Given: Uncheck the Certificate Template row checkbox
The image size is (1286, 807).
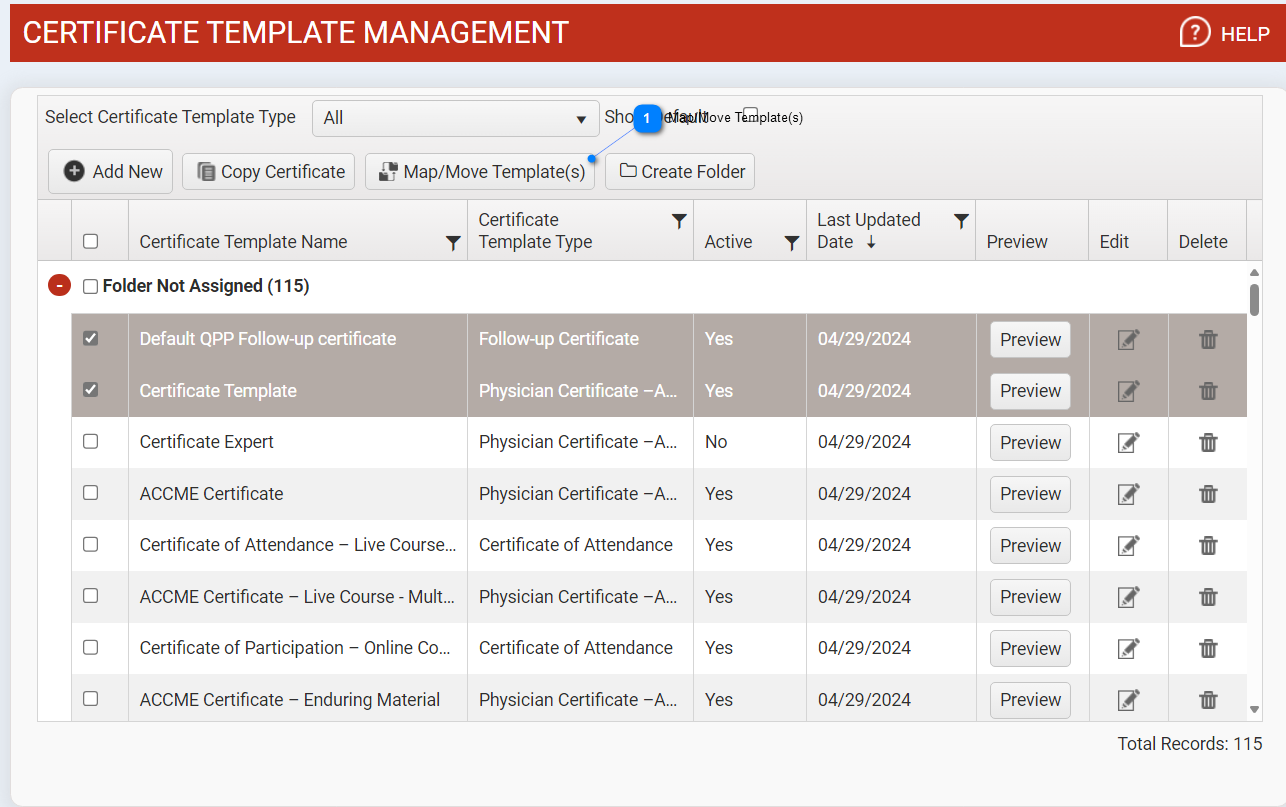Looking at the screenshot, I should [x=90, y=390].
